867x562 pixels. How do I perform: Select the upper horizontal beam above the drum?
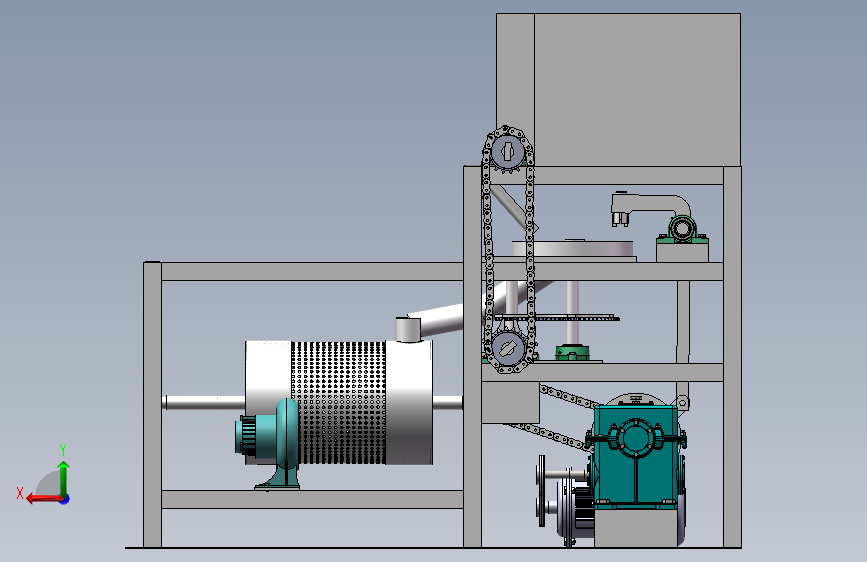point(312,271)
